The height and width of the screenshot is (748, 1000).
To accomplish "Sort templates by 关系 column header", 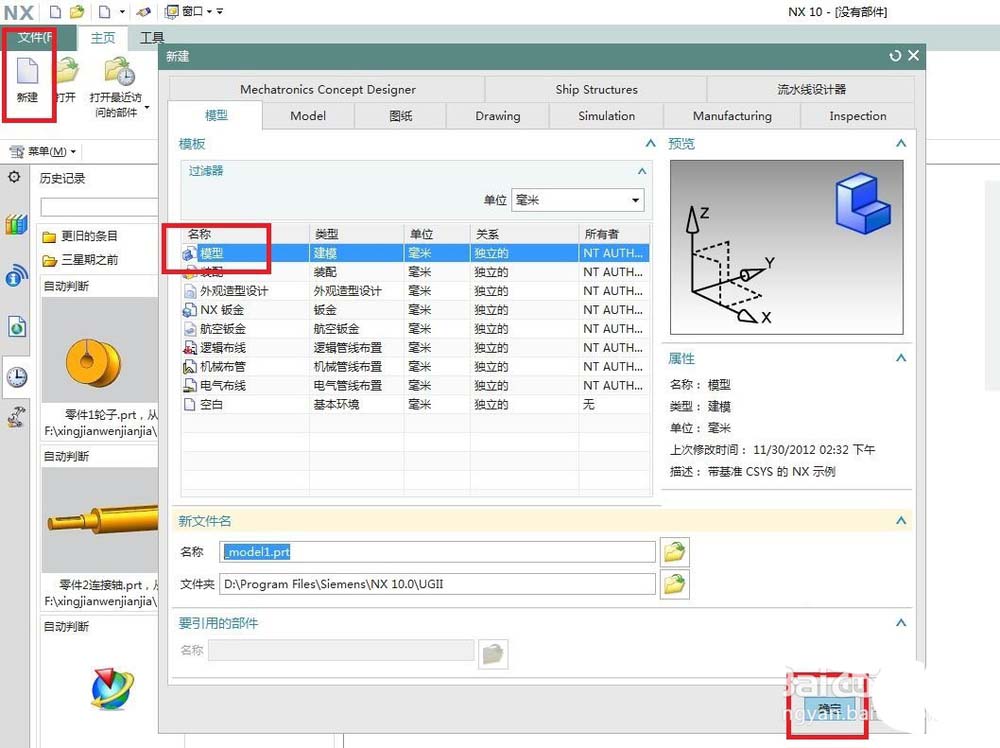I will (x=524, y=233).
